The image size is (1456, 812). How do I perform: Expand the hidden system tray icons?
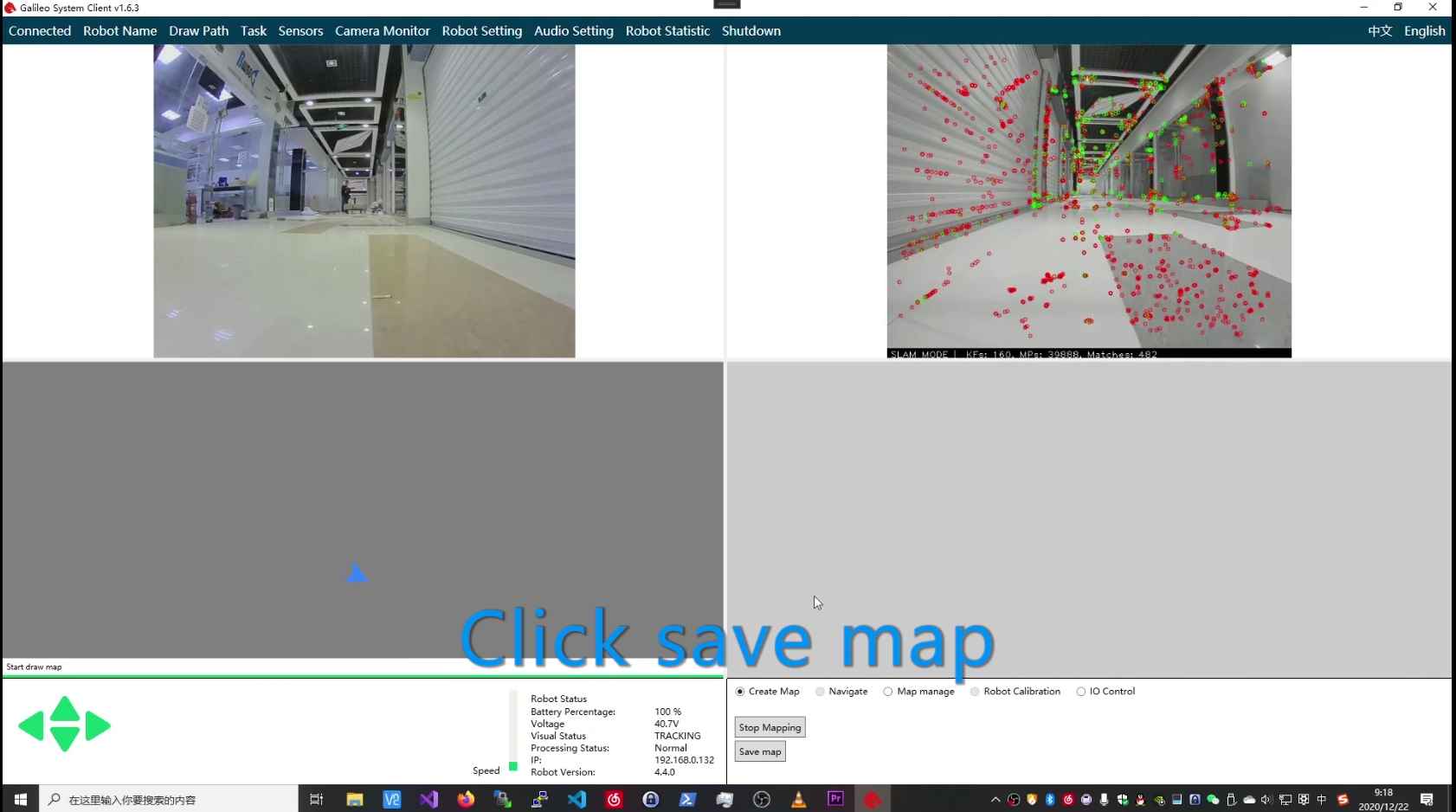click(995, 800)
